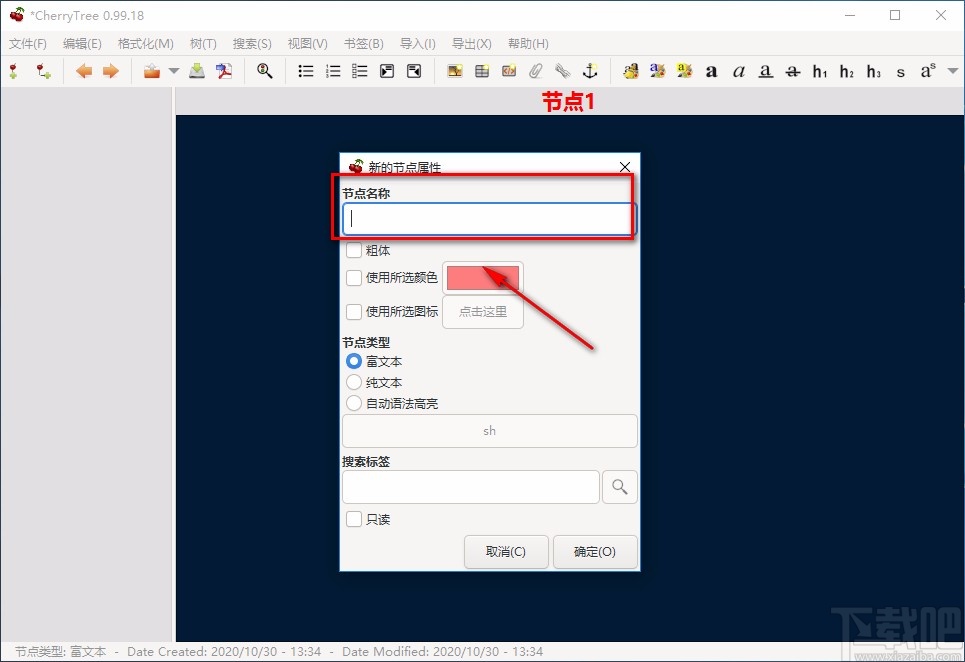Apply small text style icon

[901, 71]
